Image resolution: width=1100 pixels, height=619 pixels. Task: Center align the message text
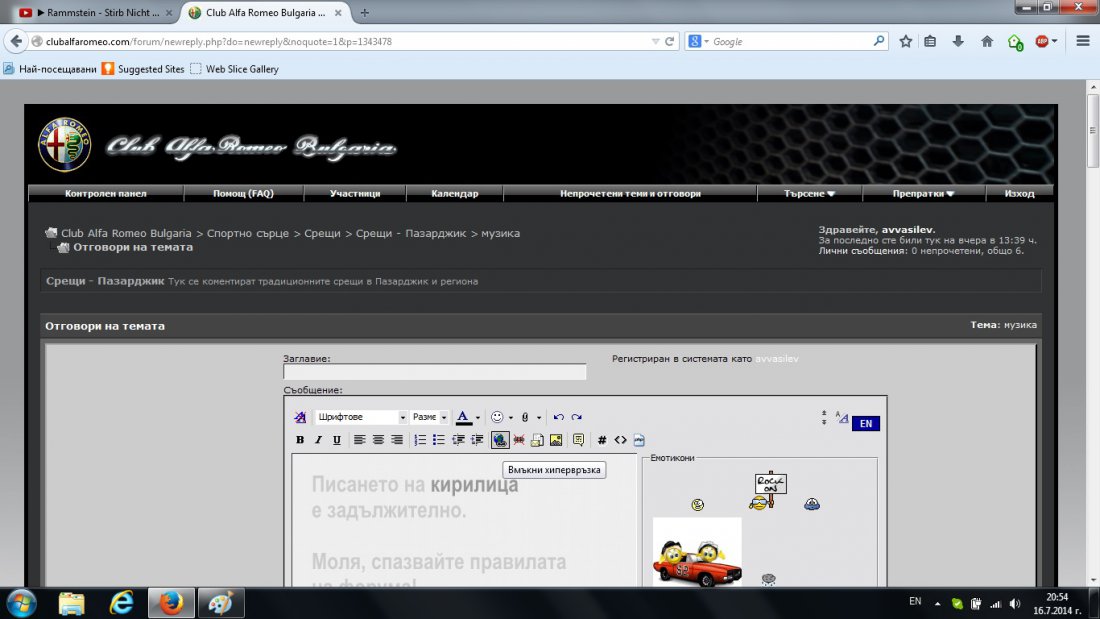(378, 440)
